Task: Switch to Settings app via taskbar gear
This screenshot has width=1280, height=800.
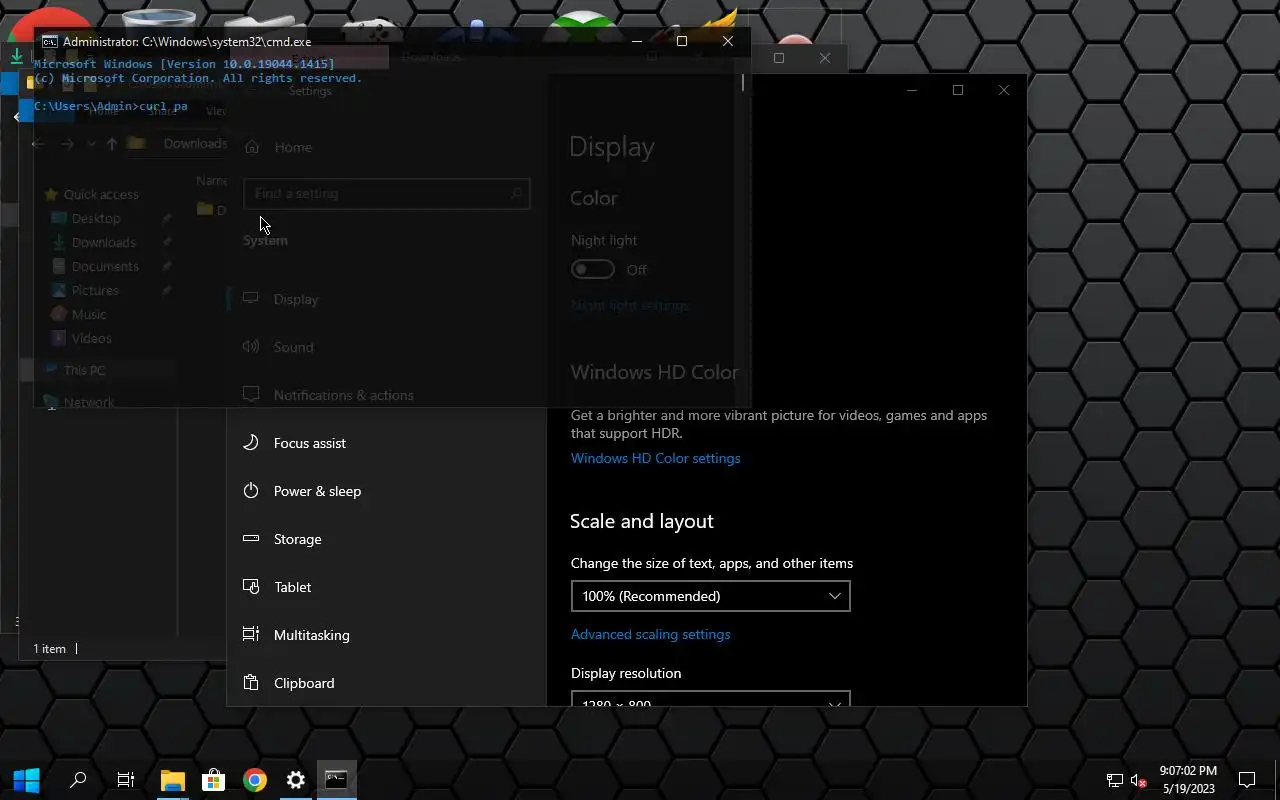Action: tap(296, 780)
